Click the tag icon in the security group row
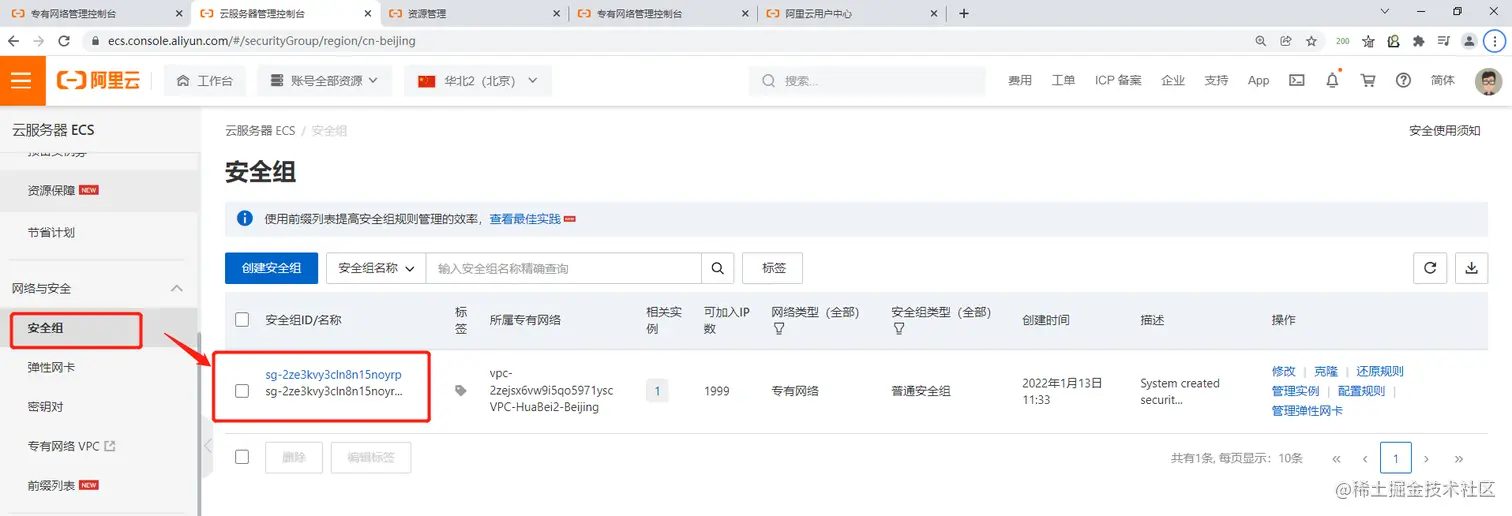 (x=461, y=391)
